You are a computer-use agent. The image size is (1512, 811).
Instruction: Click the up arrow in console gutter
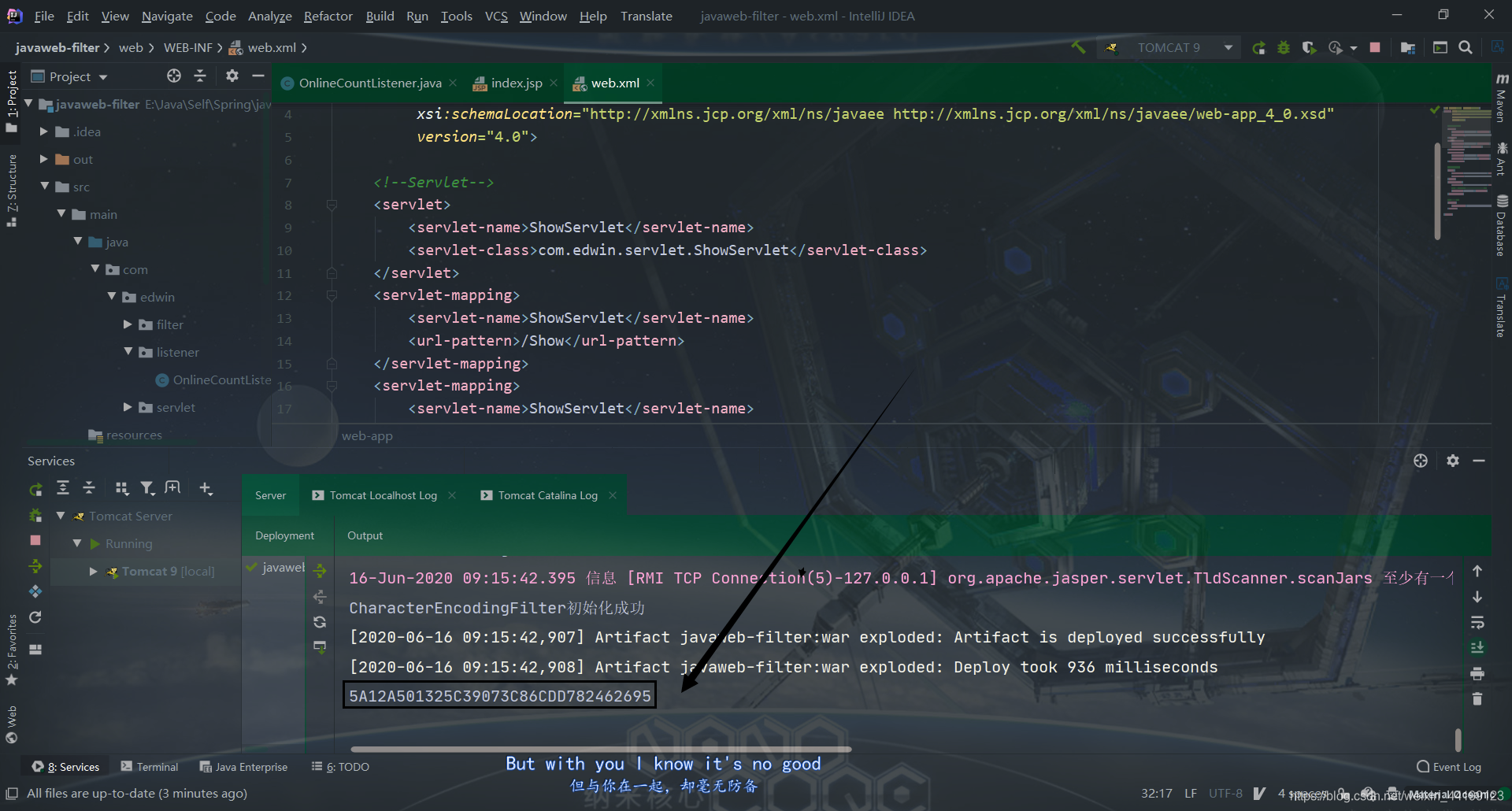click(1477, 571)
